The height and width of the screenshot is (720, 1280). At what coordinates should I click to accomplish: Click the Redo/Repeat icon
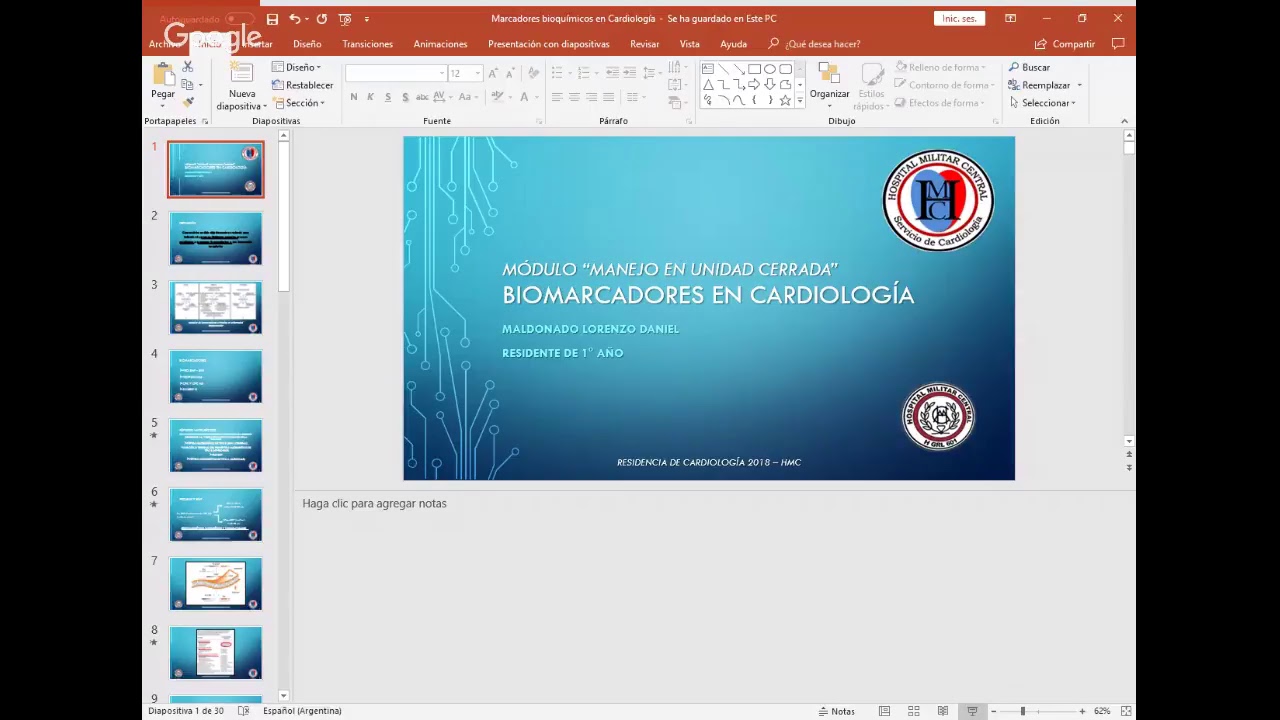(x=322, y=19)
